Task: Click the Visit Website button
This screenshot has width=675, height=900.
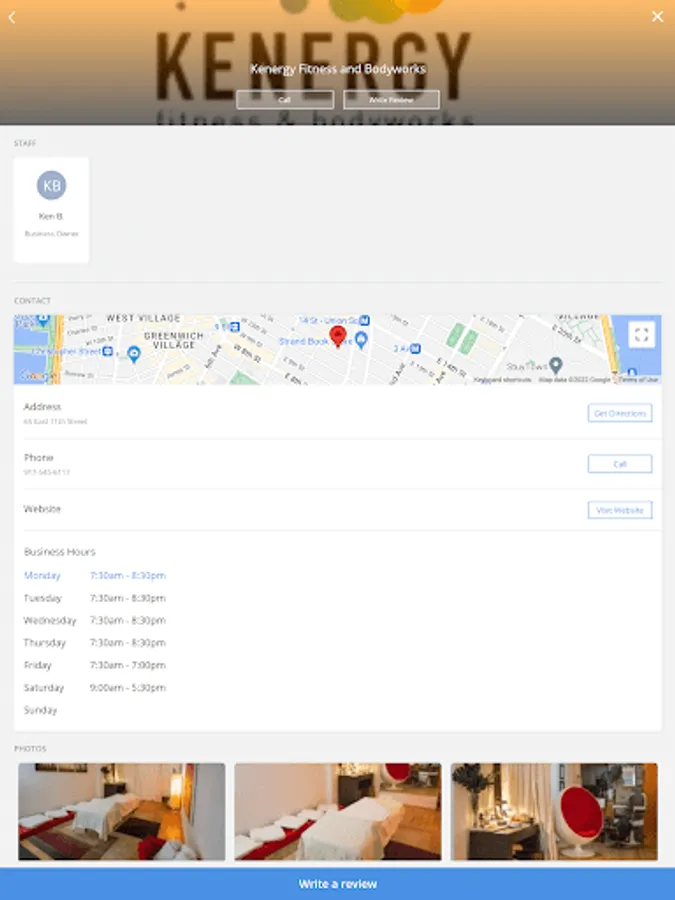Action: pos(620,510)
